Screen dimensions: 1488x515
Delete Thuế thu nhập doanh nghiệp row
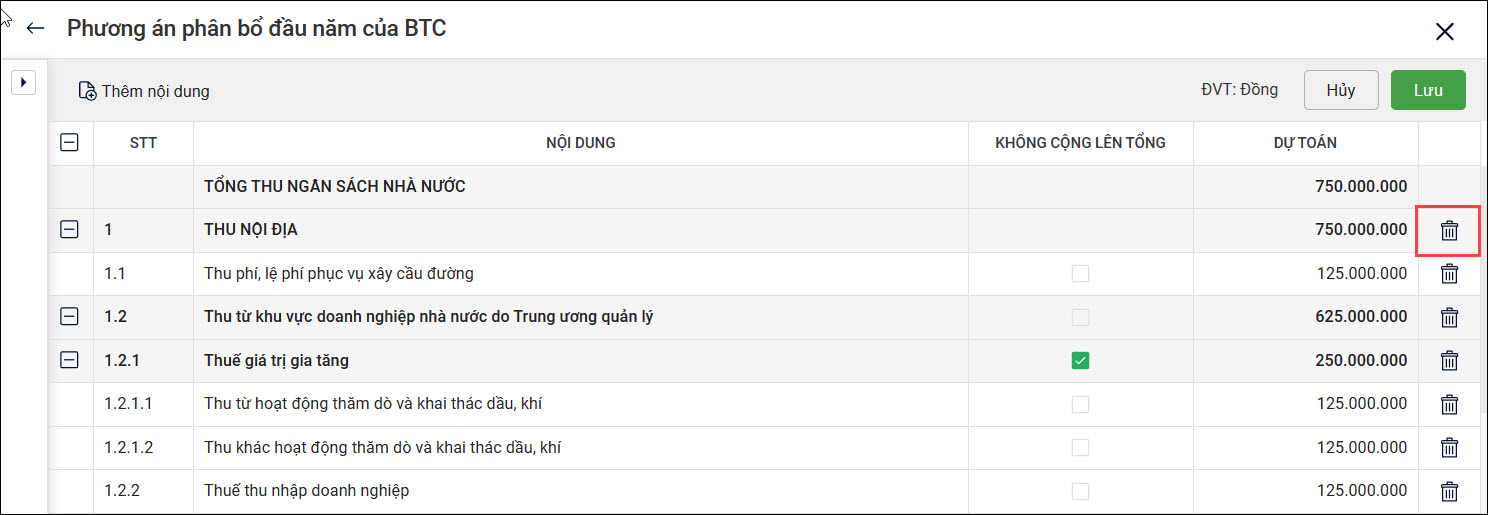[1449, 491]
